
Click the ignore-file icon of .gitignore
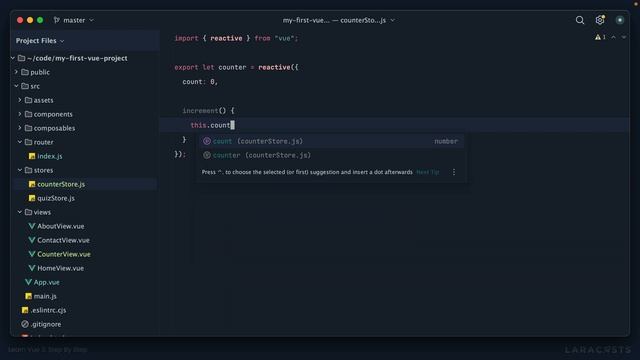click(x=25, y=324)
